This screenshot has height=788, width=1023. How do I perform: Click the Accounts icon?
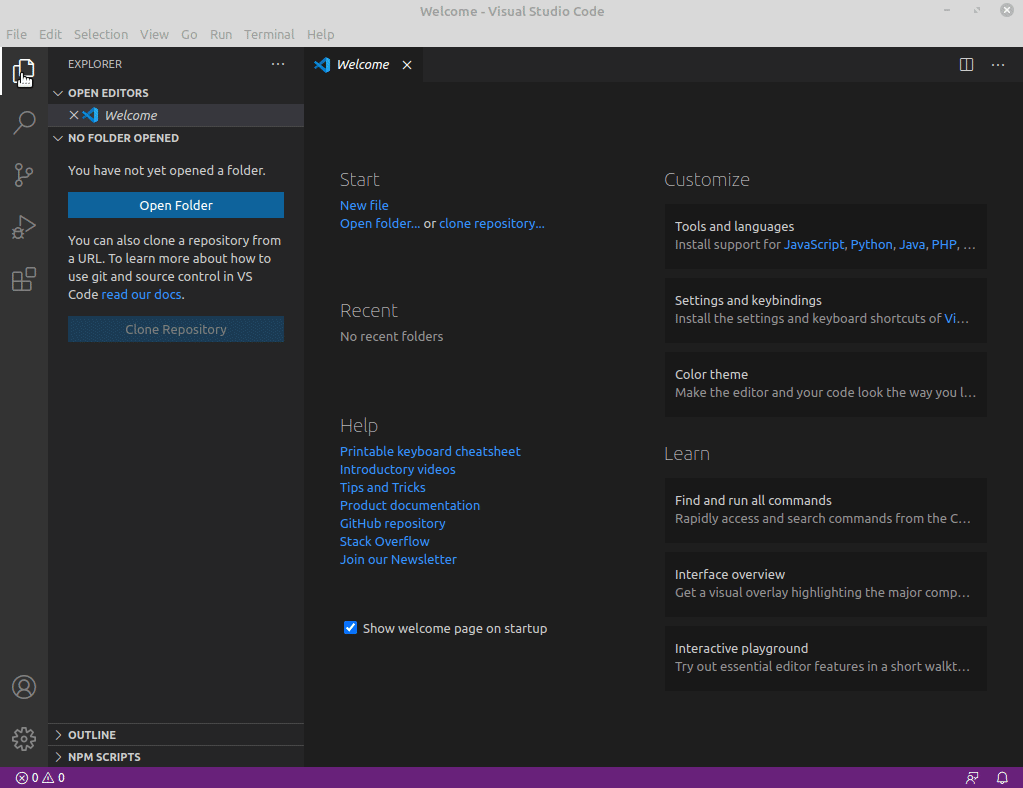(x=24, y=687)
